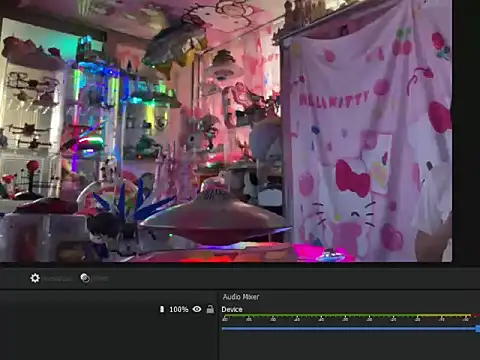Click the Properties text label in toolbar
480x360 pixels.
(58, 279)
